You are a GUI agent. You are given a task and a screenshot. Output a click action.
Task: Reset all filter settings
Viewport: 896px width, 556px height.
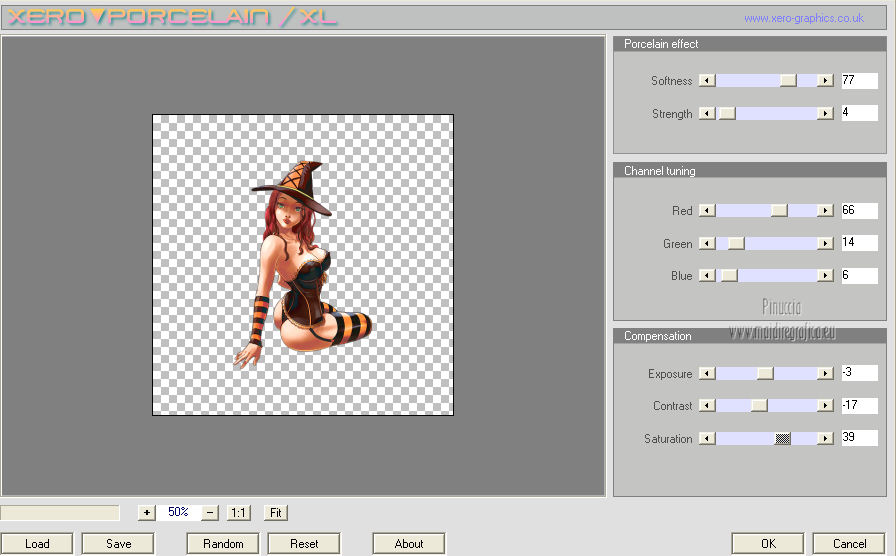pyautogui.click(x=304, y=544)
